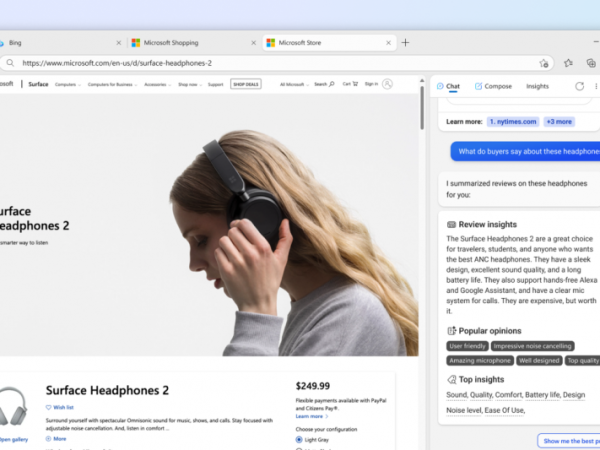Open the PayPal Learn more link

[x=311, y=416]
